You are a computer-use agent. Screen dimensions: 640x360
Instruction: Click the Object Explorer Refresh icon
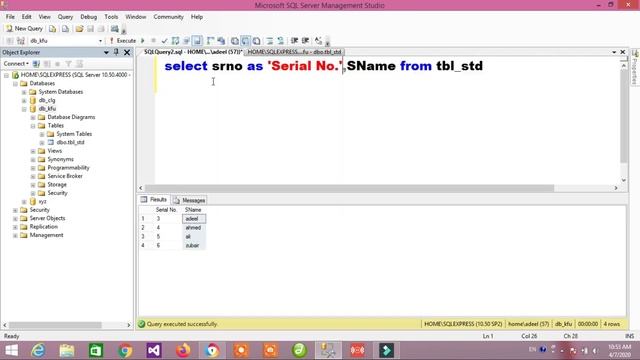point(79,64)
